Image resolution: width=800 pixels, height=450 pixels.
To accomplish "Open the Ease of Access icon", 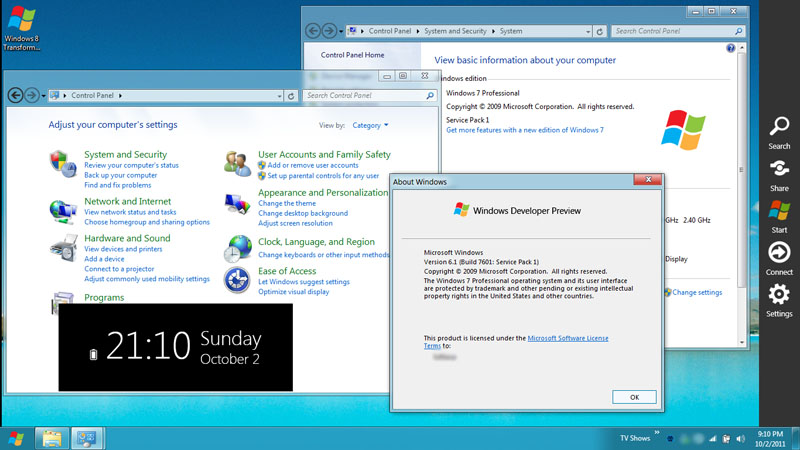I will click(237, 280).
